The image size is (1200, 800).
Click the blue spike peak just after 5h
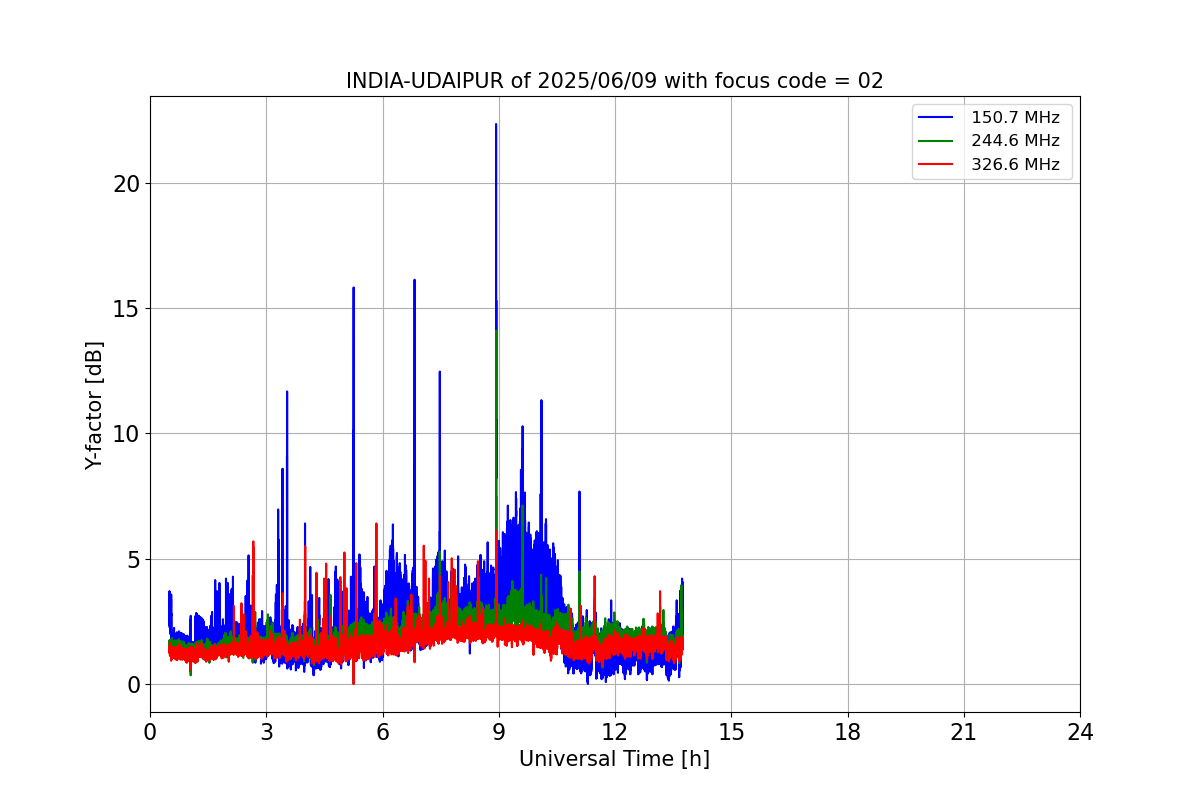[x=353, y=288]
